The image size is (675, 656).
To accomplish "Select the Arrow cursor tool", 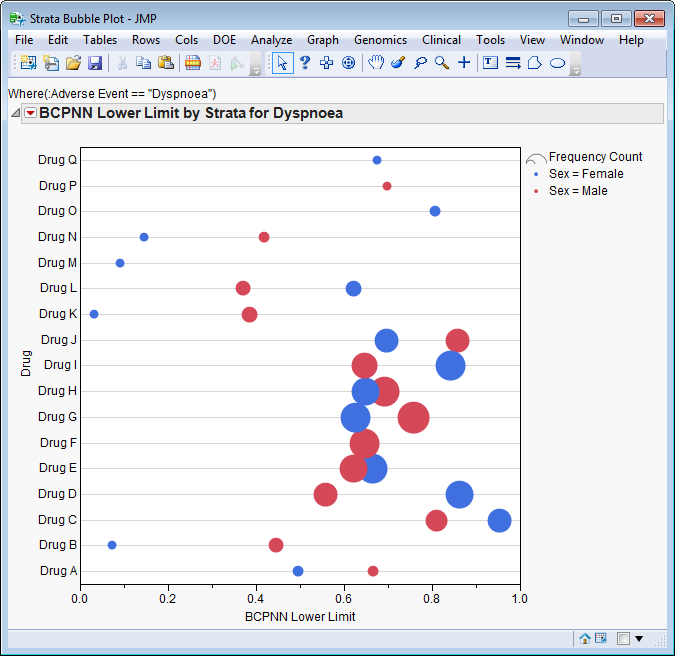I will 283,63.
